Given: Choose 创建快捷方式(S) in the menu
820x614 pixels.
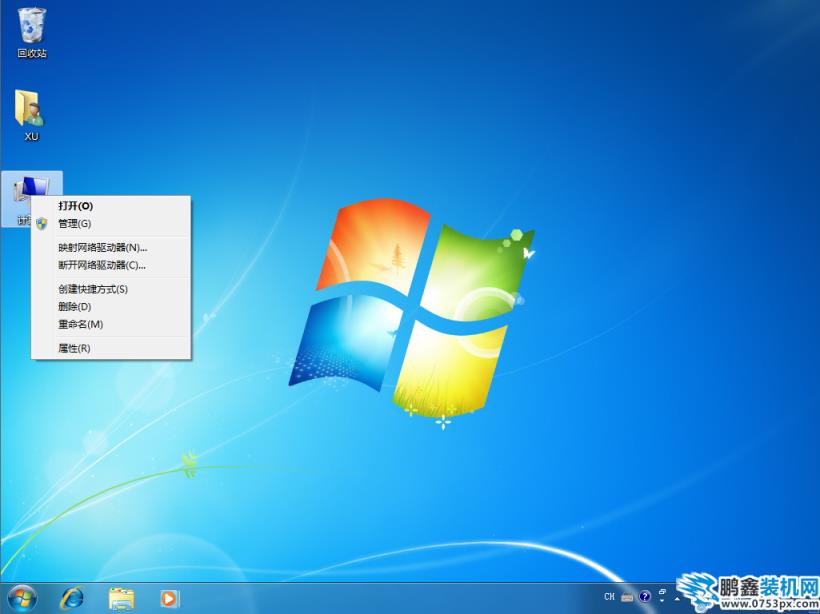Looking at the screenshot, I should (111, 289).
